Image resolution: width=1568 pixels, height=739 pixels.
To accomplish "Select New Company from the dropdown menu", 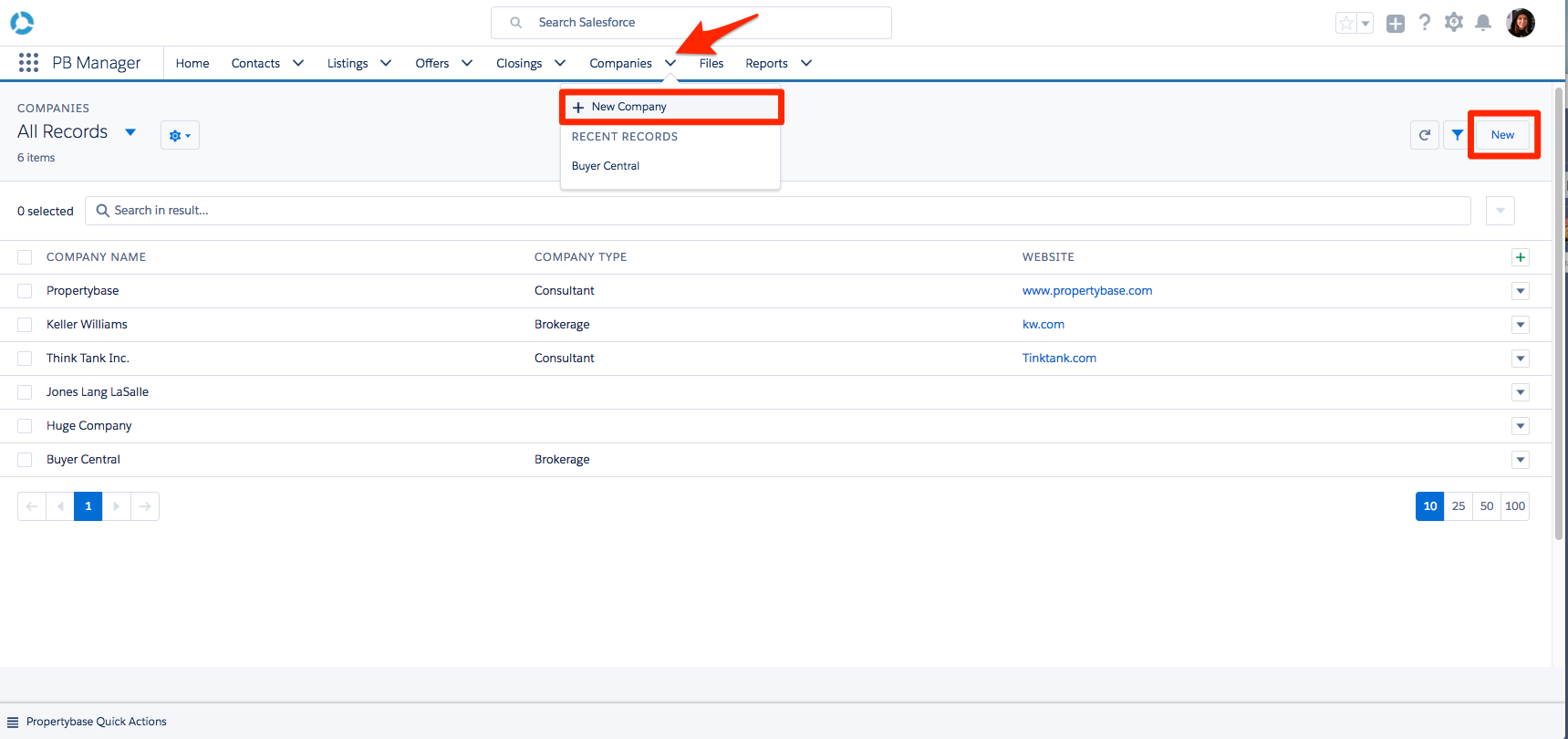I will (x=671, y=107).
